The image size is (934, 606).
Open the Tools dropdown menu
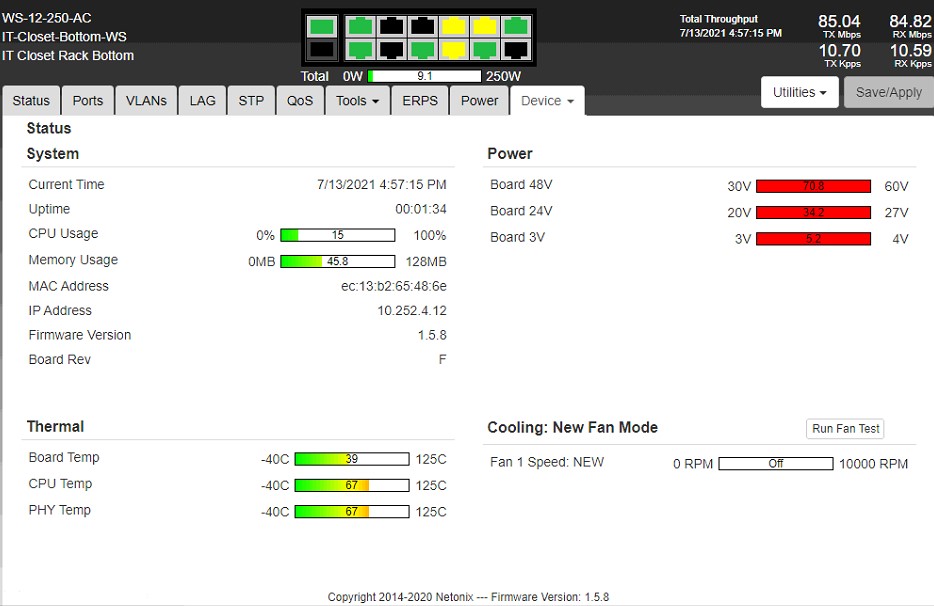pyautogui.click(x=357, y=101)
